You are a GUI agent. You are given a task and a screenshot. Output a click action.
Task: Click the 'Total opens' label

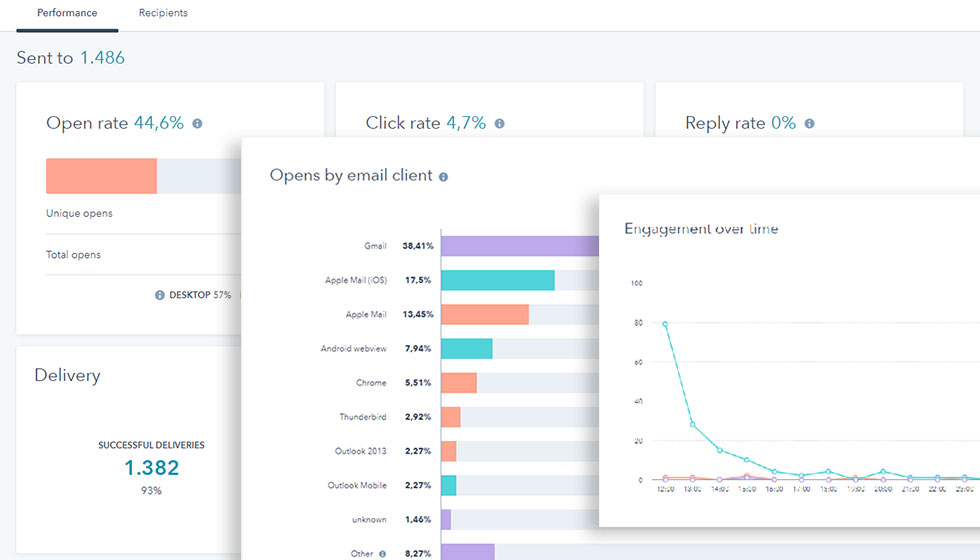click(x=73, y=254)
